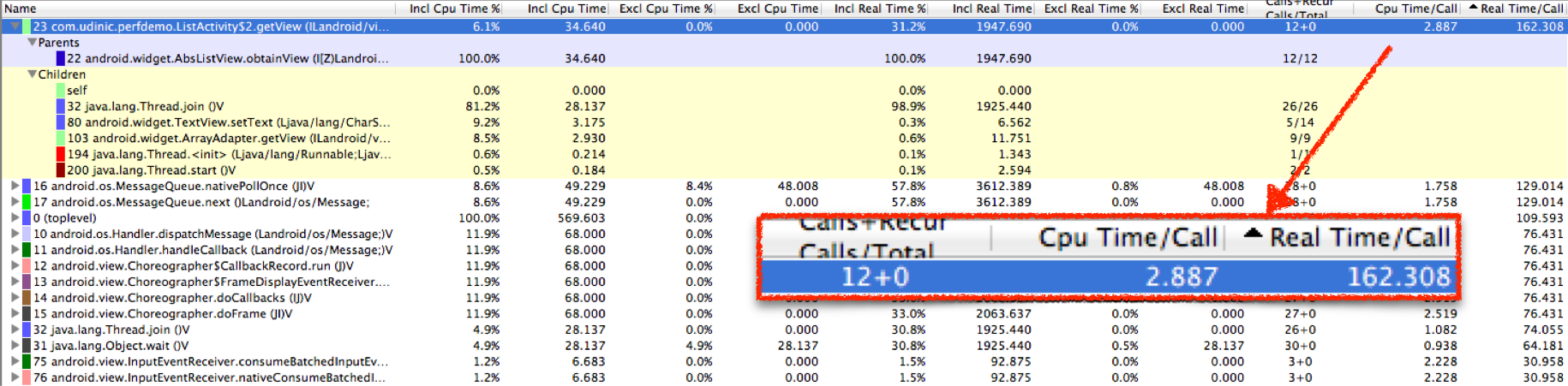The width and height of the screenshot is (1568, 386).
Task: Collapse the Children section triangle
Action: pos(32,74)
